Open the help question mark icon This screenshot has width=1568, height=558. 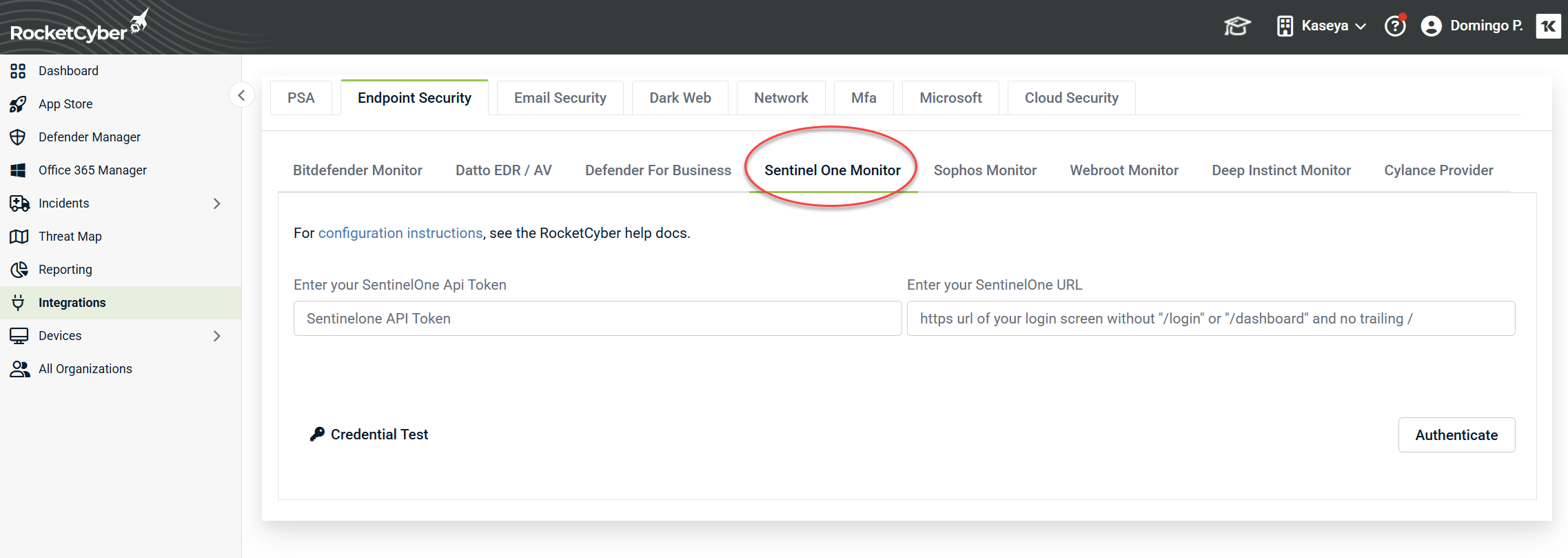tap(1395, 26)
